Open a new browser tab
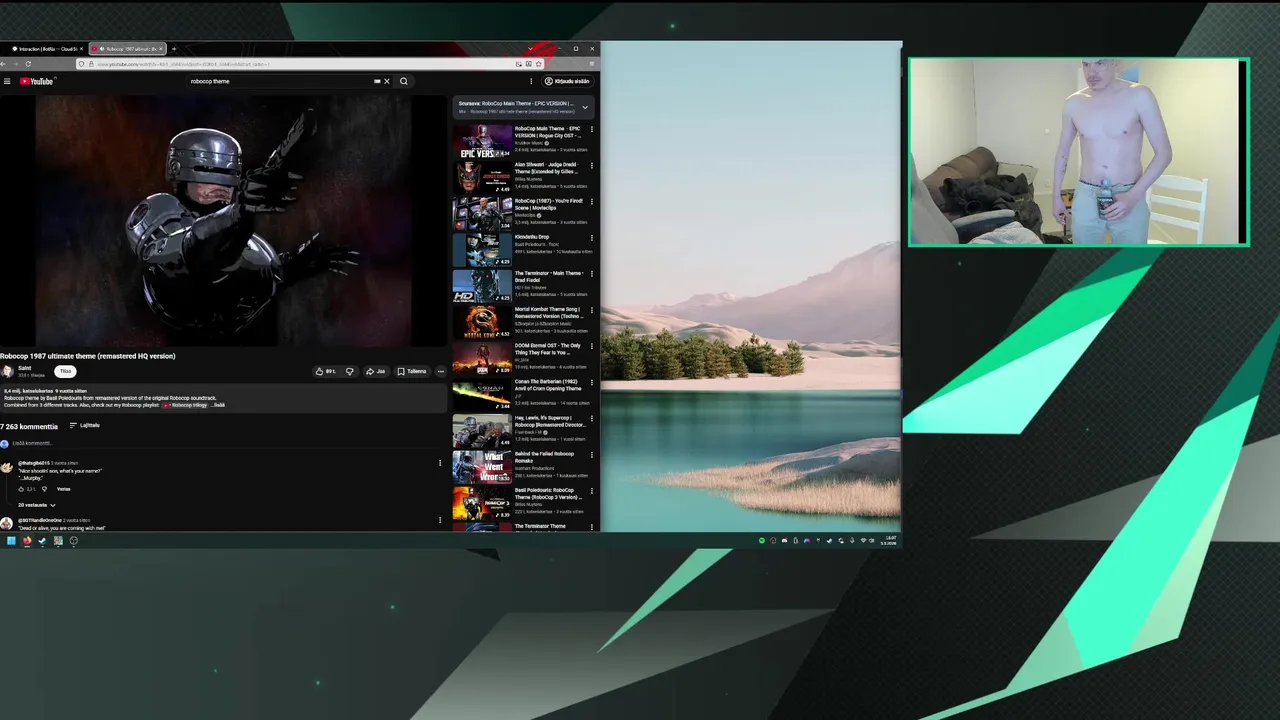Viewport: 1280px width, 720px height. tap(174, 49)
